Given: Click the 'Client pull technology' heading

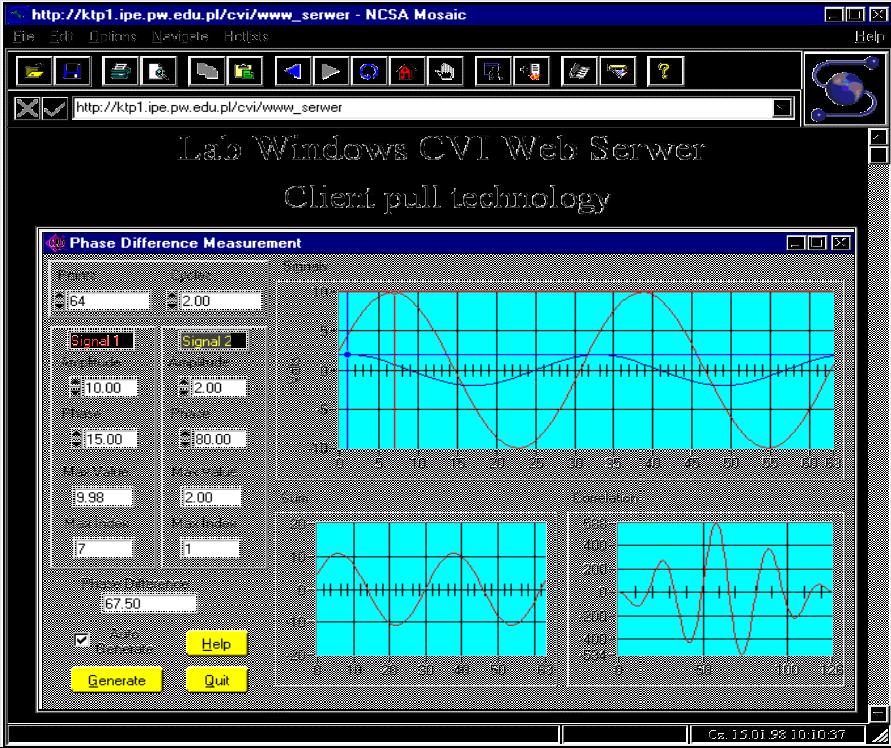Looking at the screenshot, I should (447, 198).
